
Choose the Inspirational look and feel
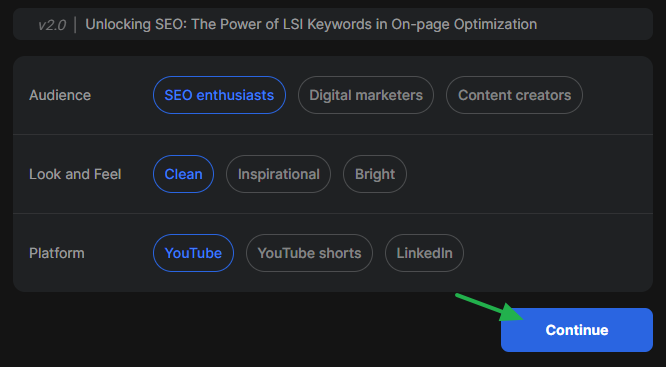coord(278,174)
